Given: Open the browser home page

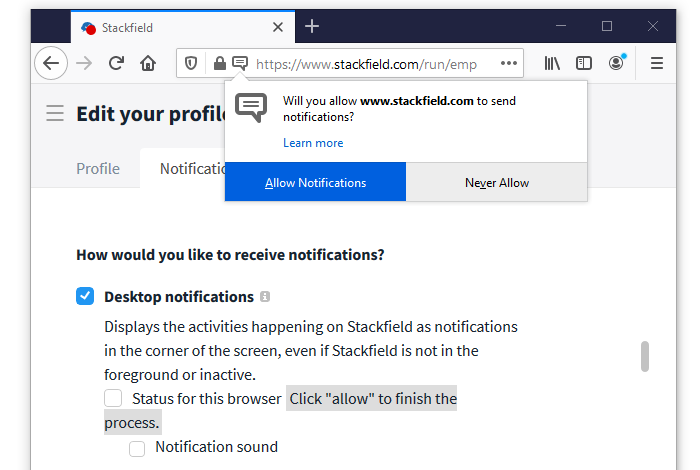Looking at the screenshot, I should click(x=148, y=63).
